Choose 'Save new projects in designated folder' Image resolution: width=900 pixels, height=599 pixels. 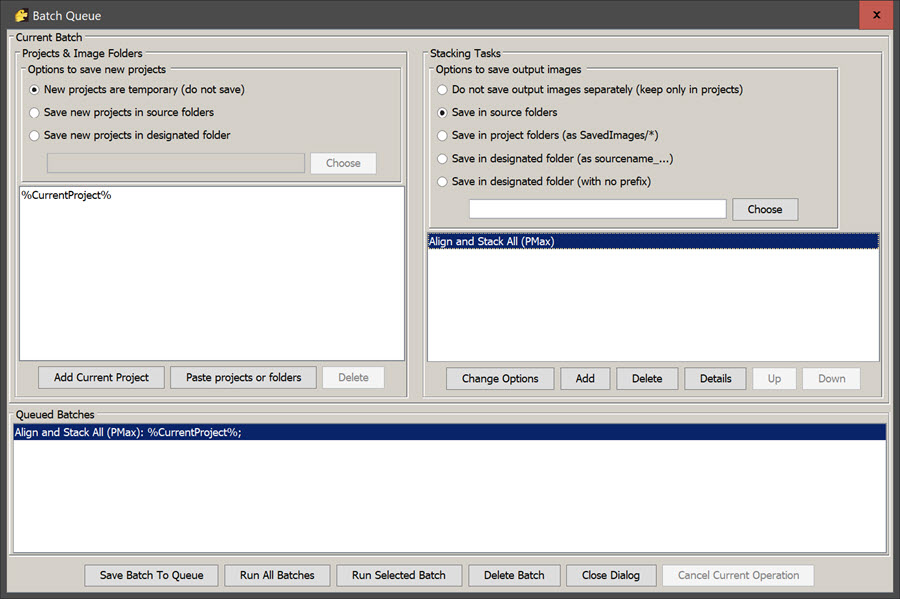point(35,136)
